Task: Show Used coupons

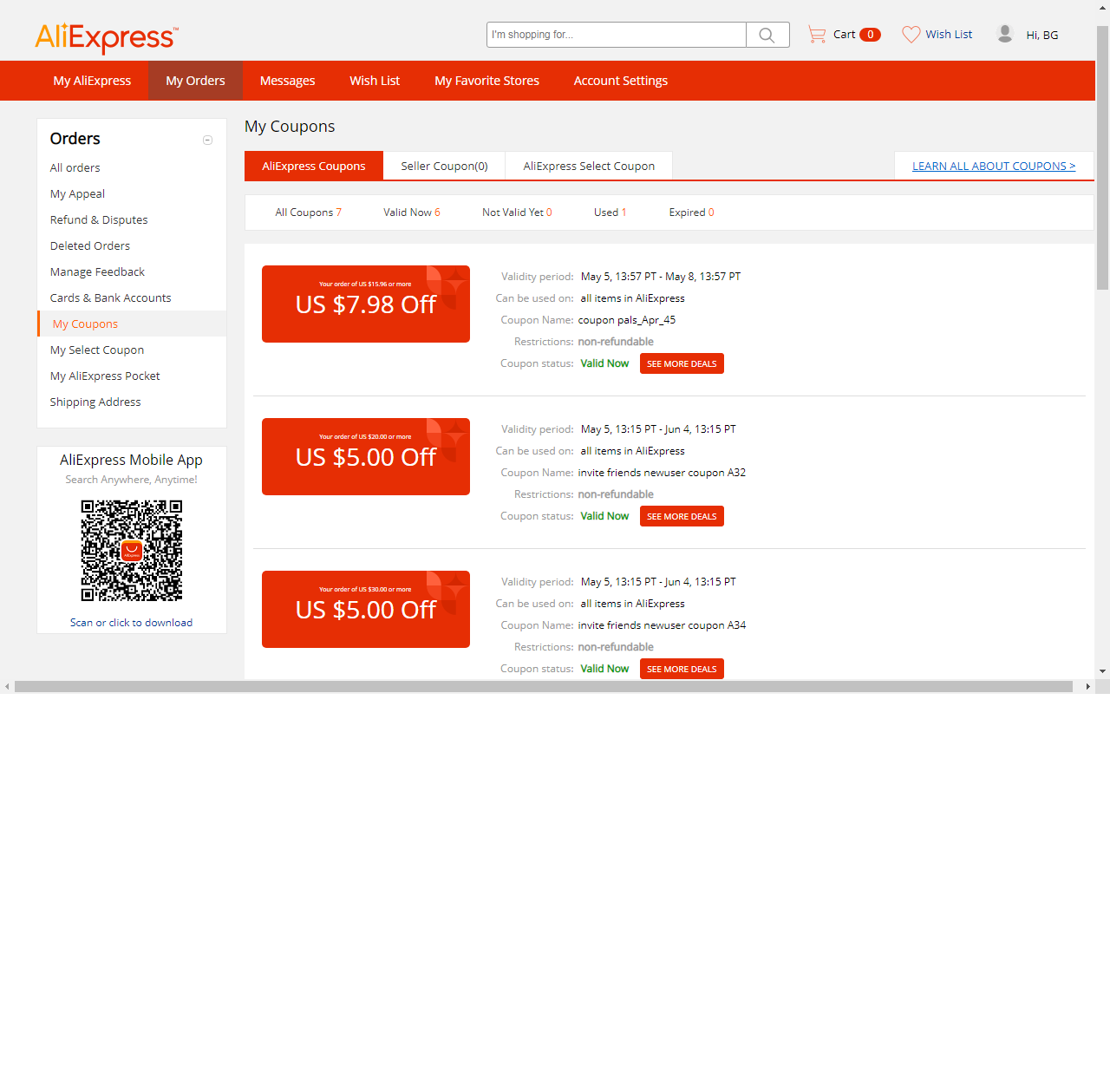Action: (x=610, y=213)
